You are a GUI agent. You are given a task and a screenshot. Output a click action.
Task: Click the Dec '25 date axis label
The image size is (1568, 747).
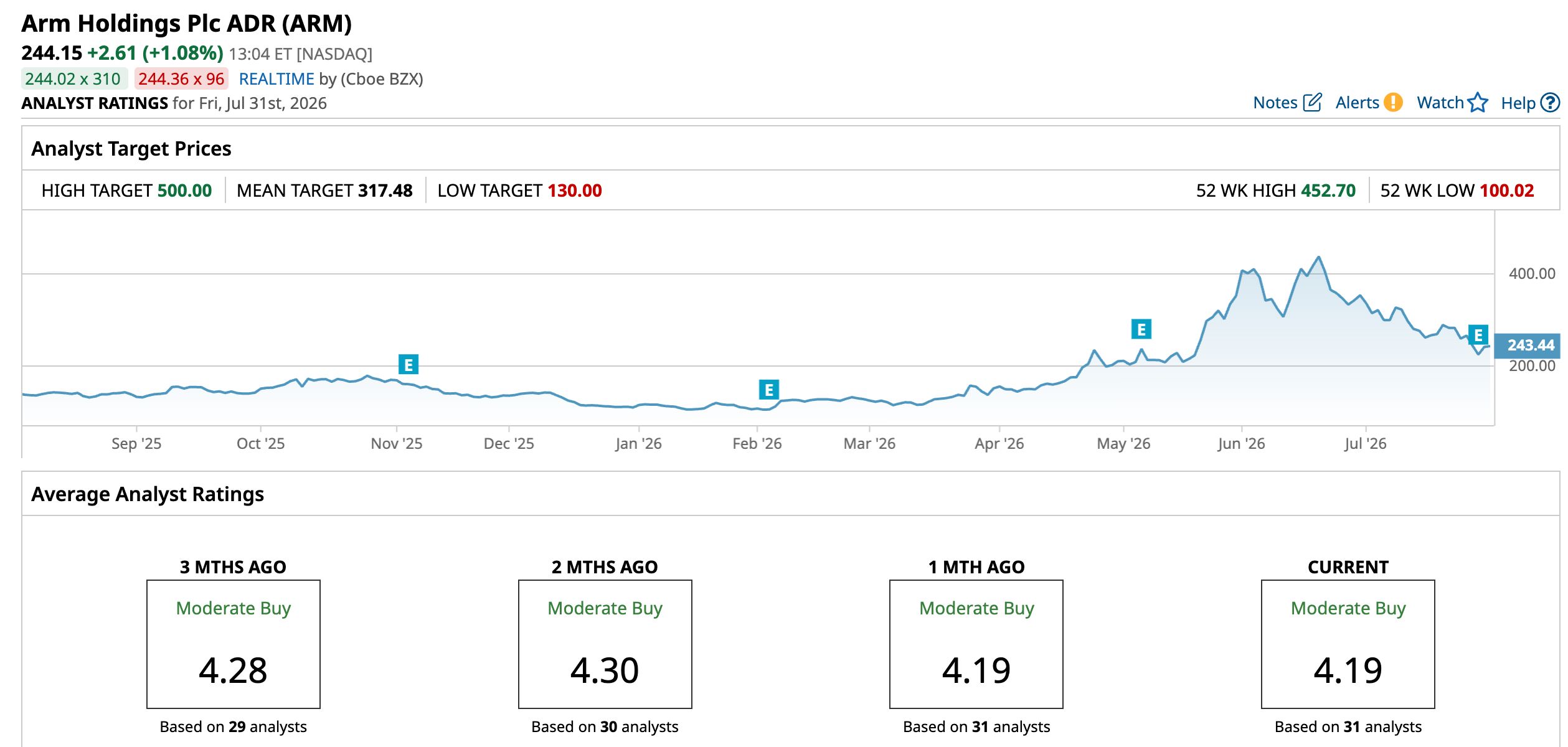click(x=509, y=444)
